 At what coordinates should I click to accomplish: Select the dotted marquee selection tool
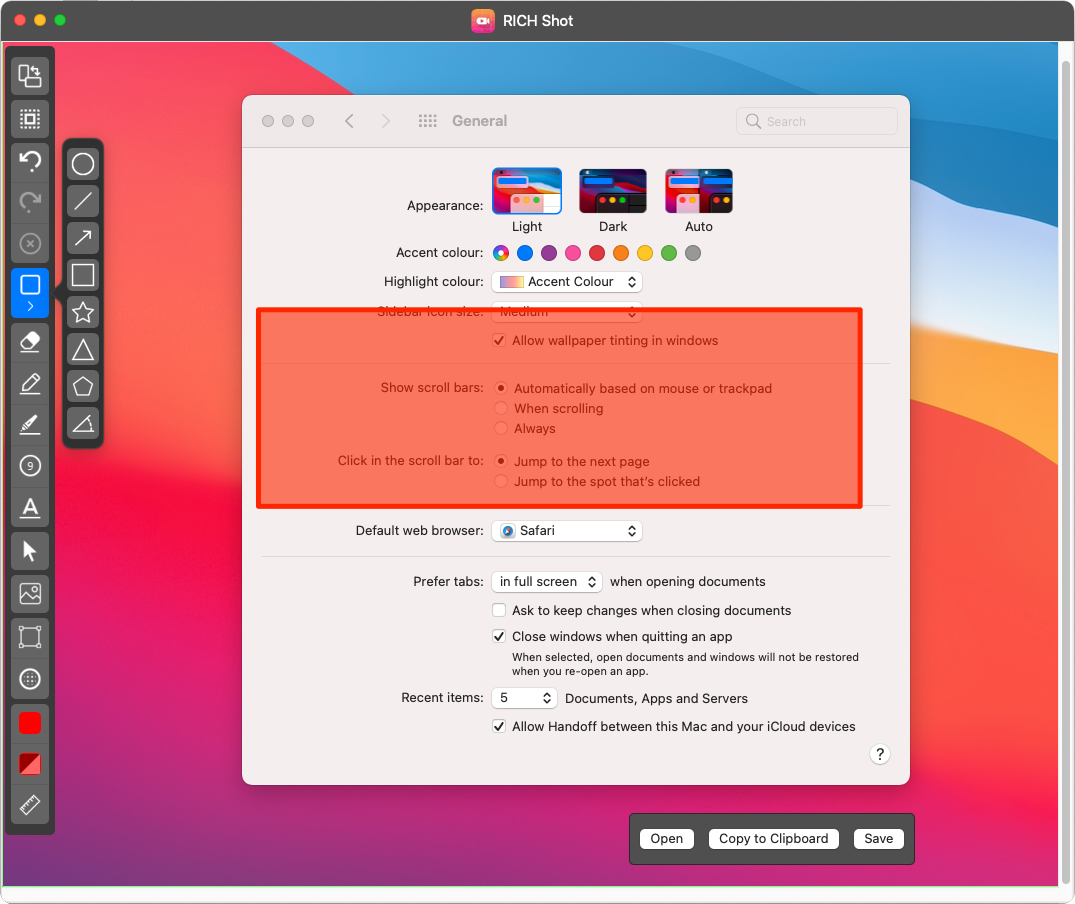tap(29, 119)
